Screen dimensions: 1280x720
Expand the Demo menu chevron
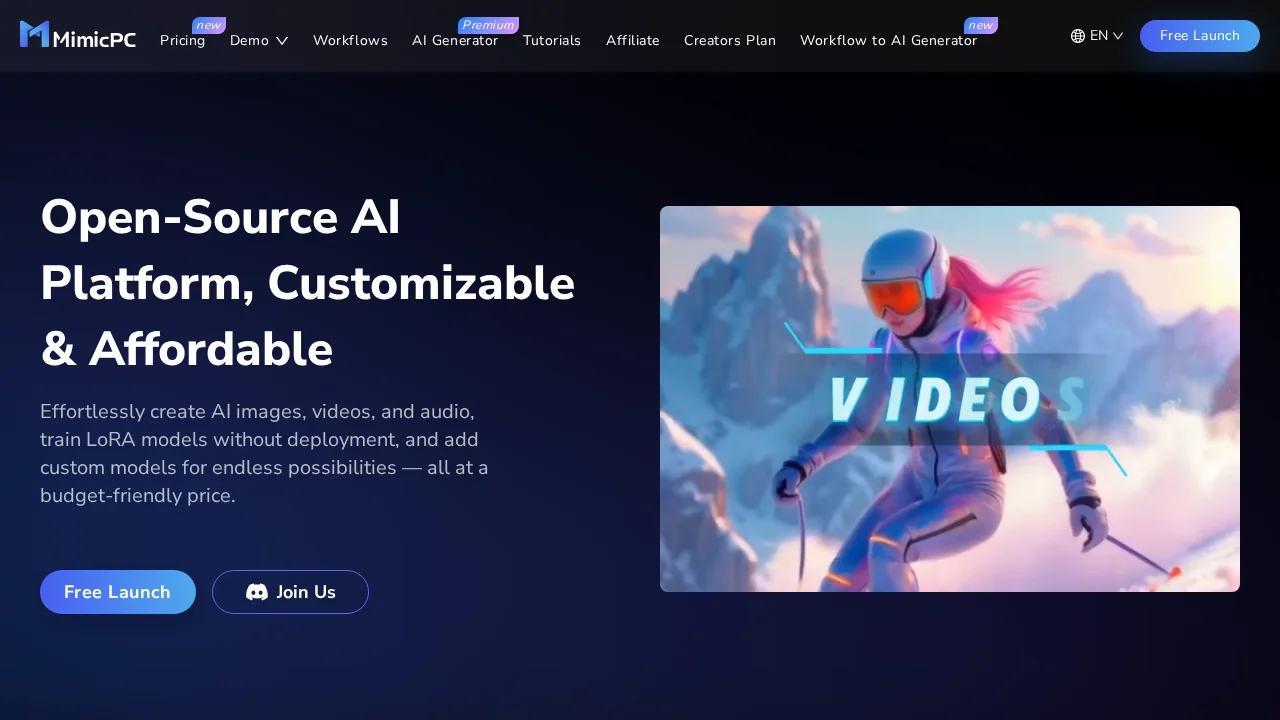[282, 41]
